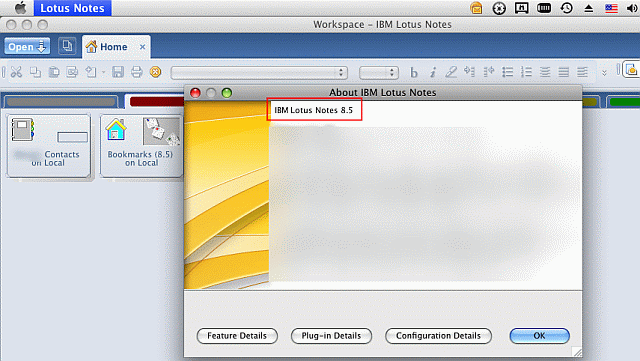Viewport: 640px width, 361px height.
Task: Click the Plug-in Details button
Action: click(x=331, y=336)
